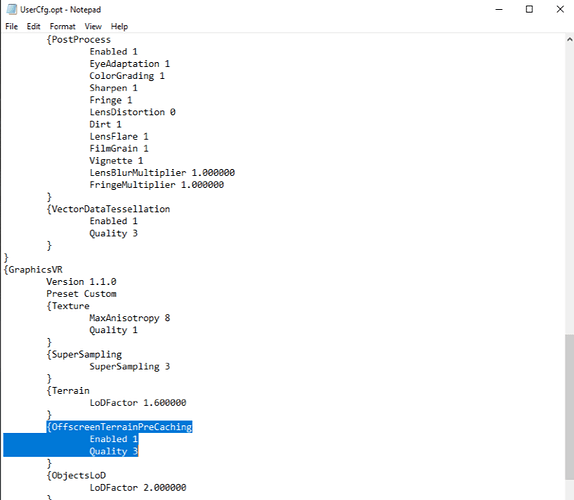The width and height of the screenshot is (574, 500).
Task: Close the UserCfg.opt Notepad window
Action: coord(560,10)
